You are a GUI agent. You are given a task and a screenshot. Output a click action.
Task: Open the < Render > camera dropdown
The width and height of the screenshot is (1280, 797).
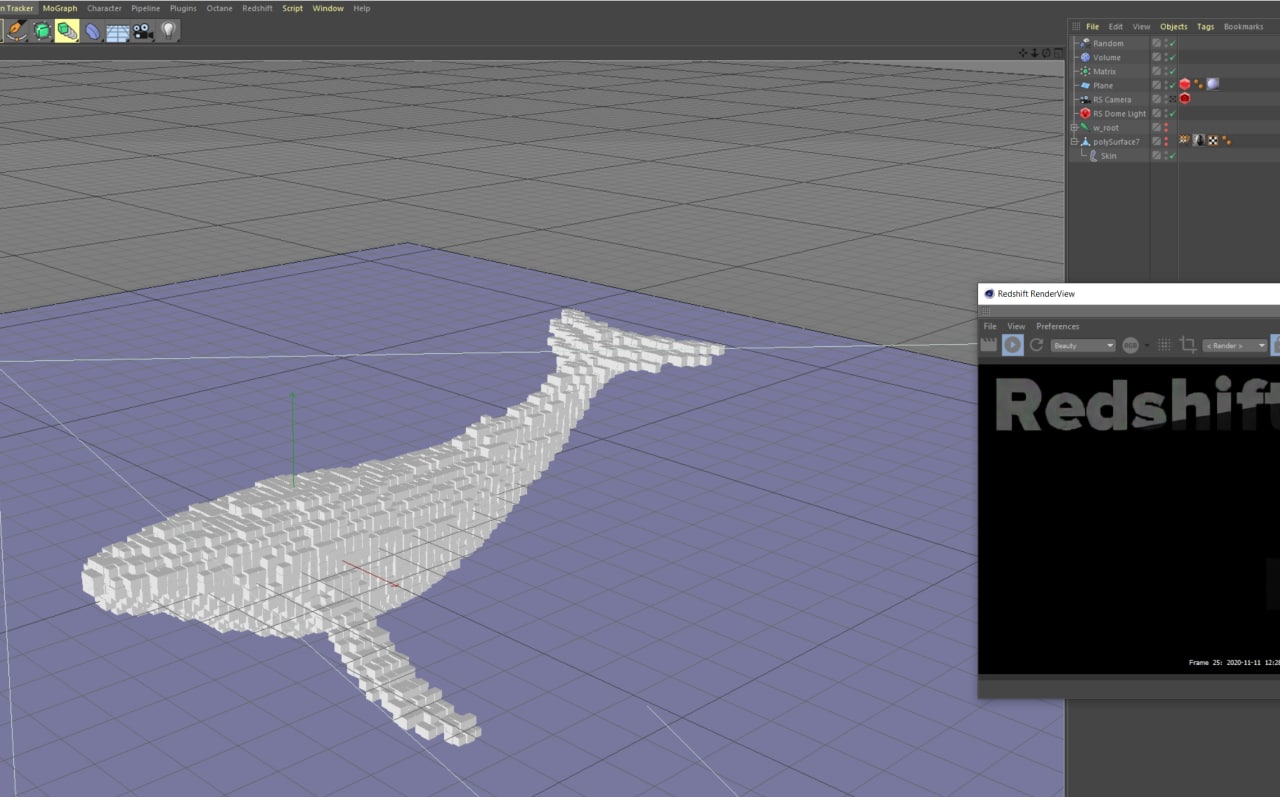pyautogui.click(x=1235, y=345)
